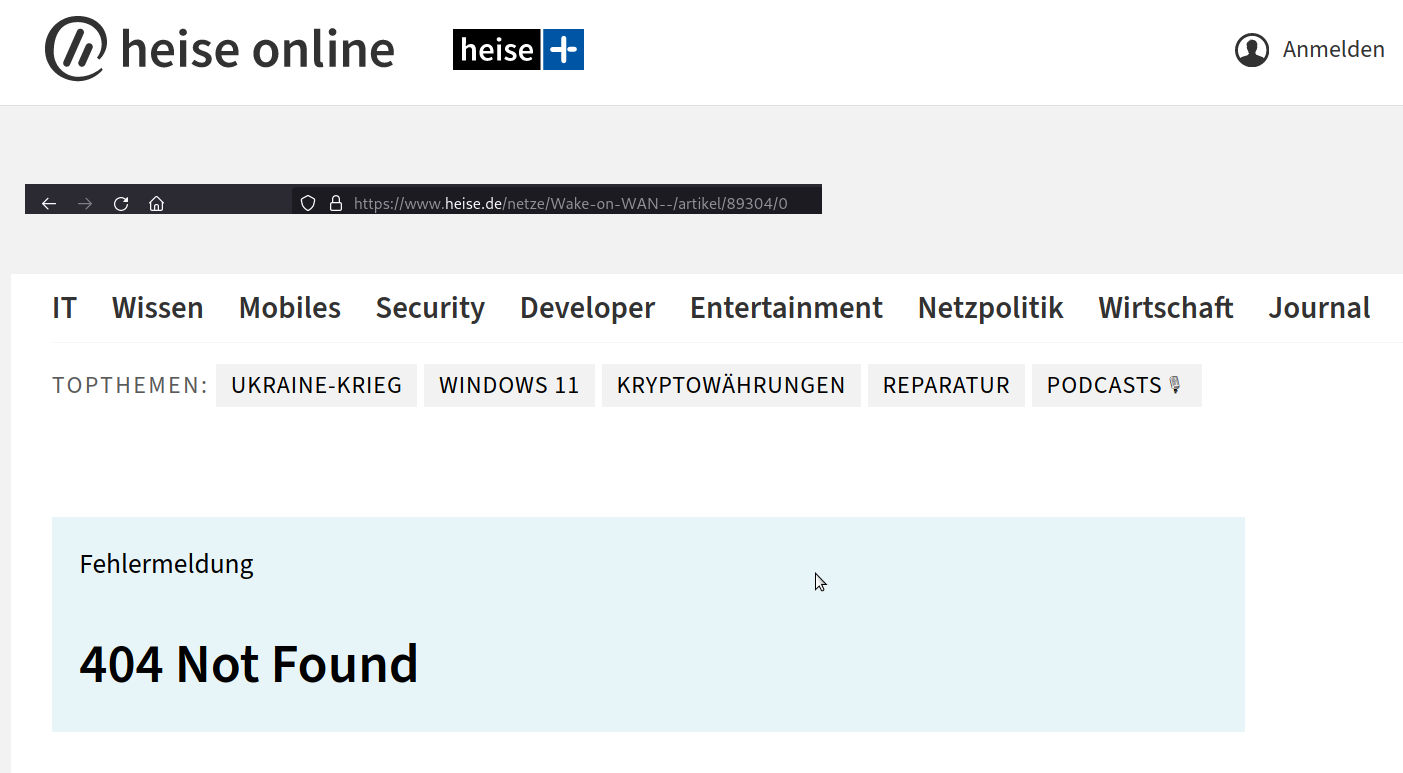This screenshot has height=773, width=1403.
Task: Click the Fehlermeldung text
Action: (166, 564)
